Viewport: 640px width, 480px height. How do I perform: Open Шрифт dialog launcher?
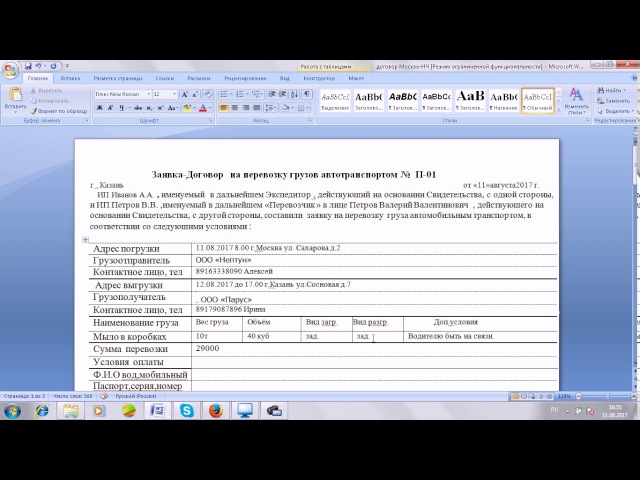point(211,120)
